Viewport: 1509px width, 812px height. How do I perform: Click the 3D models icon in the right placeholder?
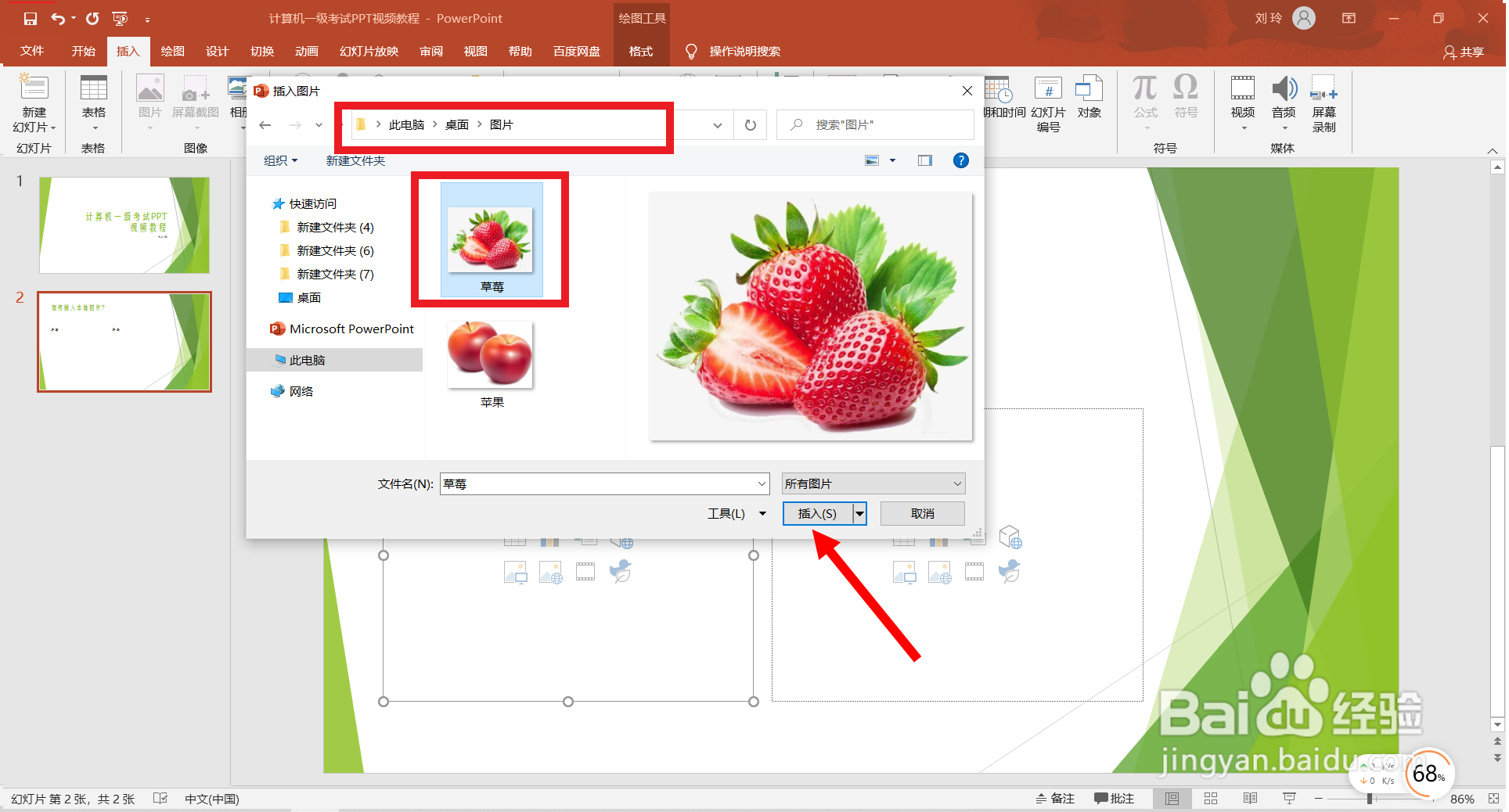click(1010, 537)
